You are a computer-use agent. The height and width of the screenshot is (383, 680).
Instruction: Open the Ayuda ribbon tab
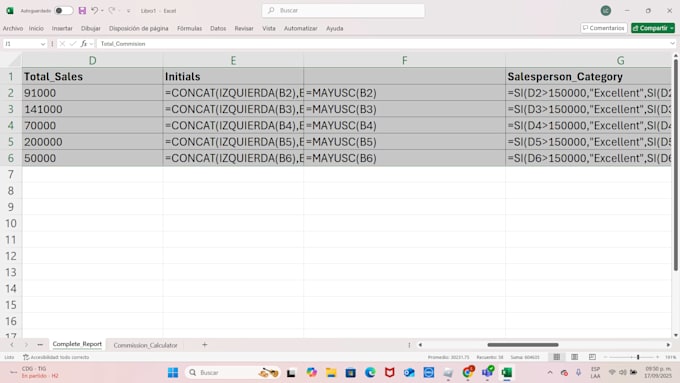(x=335, y=28)
